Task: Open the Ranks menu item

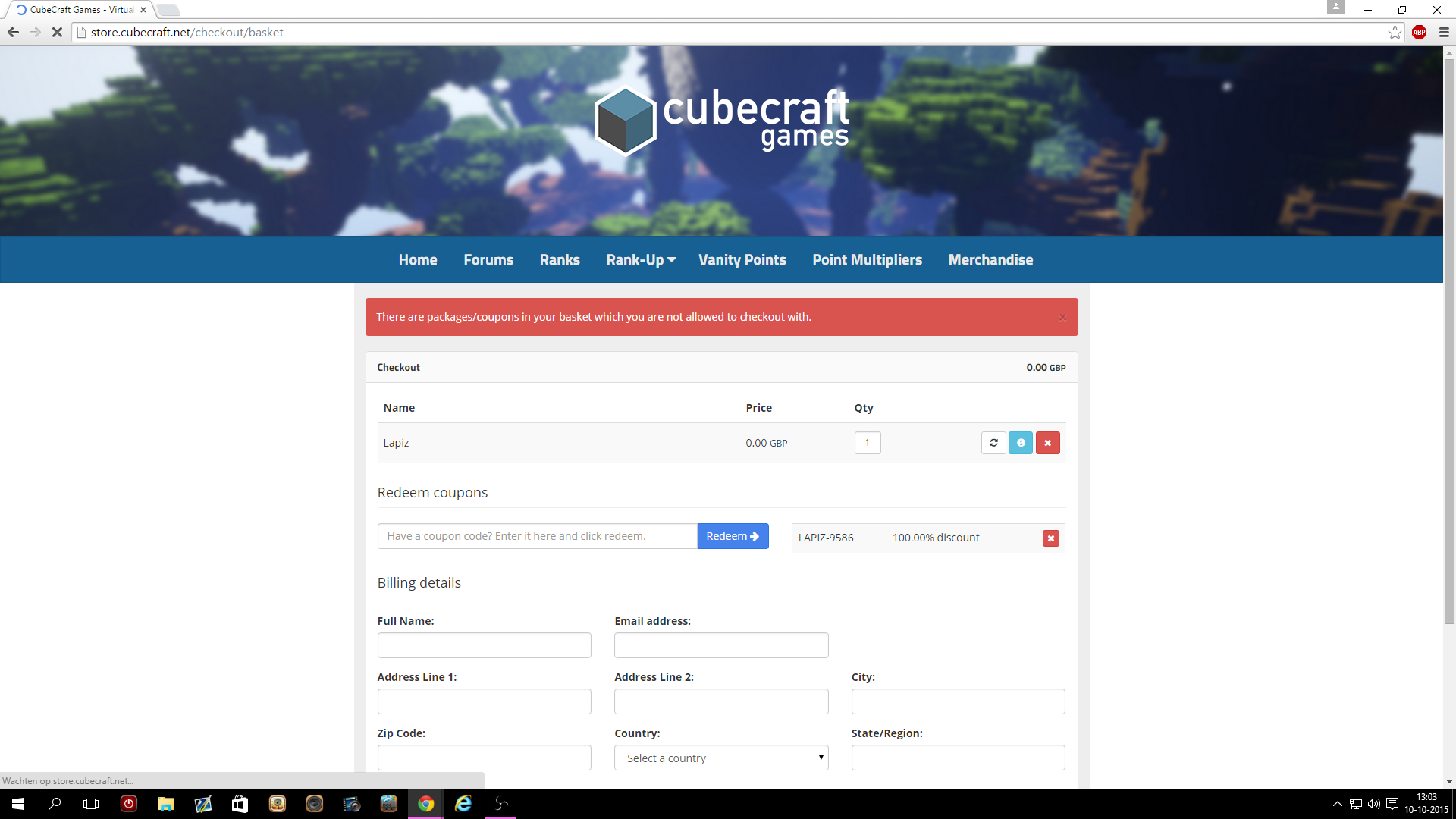Action: coord(560,259)
